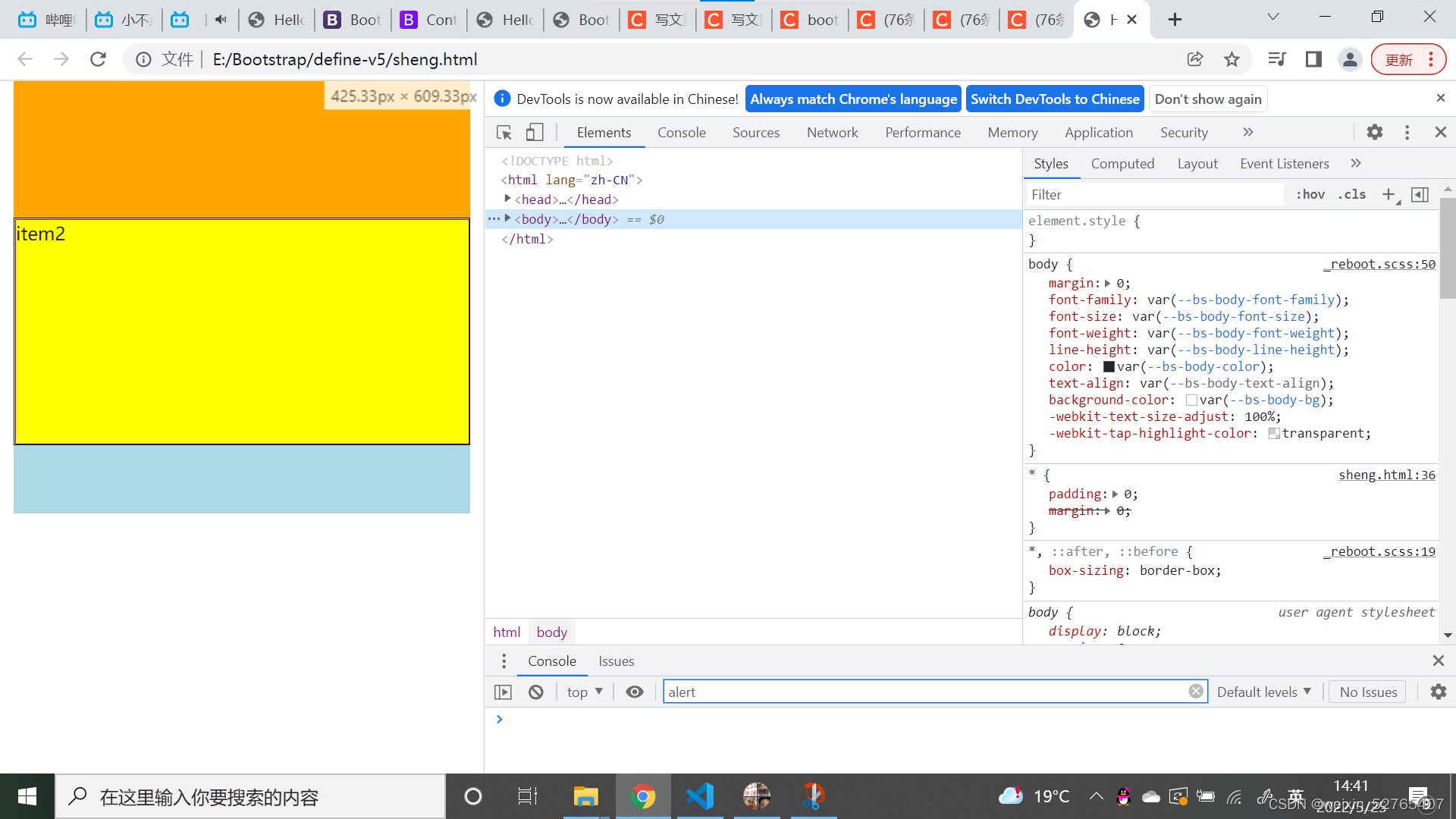This screenshot has width=1456, height=819.
Task: Toggle .cls element classes panel
Action: coord(1352,195)
